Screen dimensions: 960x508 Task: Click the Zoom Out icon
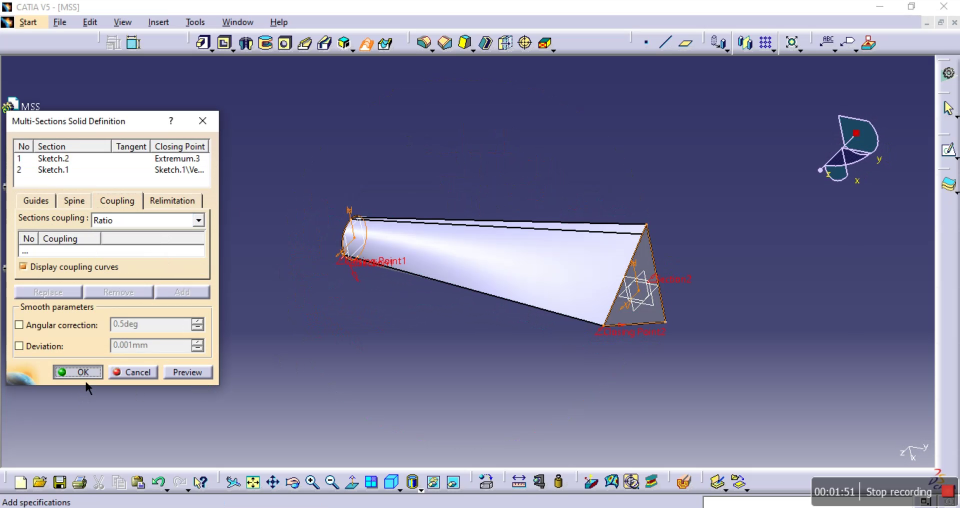(331, 482)
